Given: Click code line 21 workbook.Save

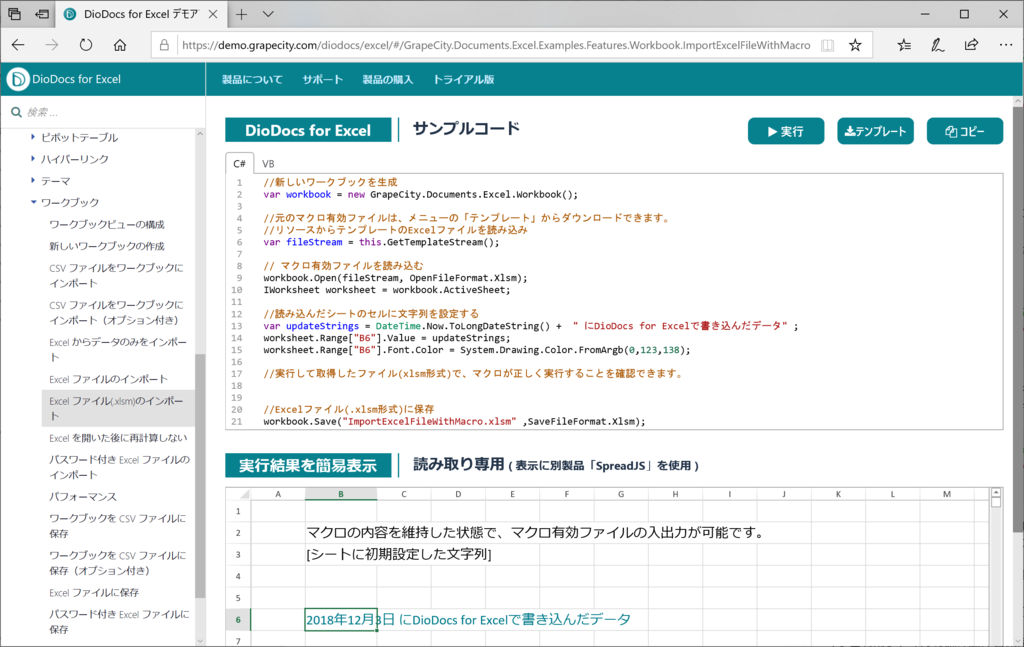Looking at the screenshot, I should click(455, 422).
